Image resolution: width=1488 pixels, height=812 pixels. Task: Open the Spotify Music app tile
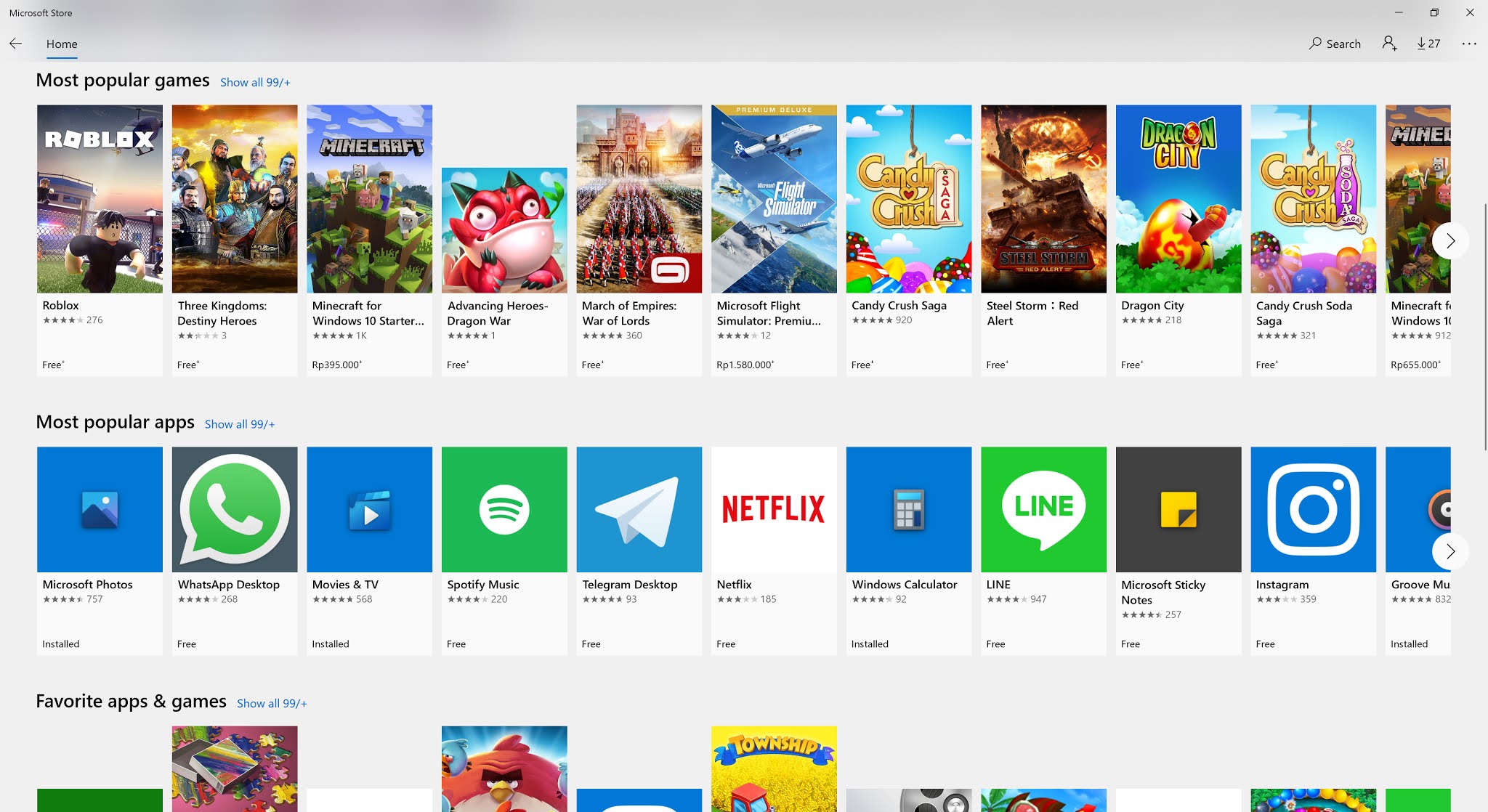click(x=504, y=509)
